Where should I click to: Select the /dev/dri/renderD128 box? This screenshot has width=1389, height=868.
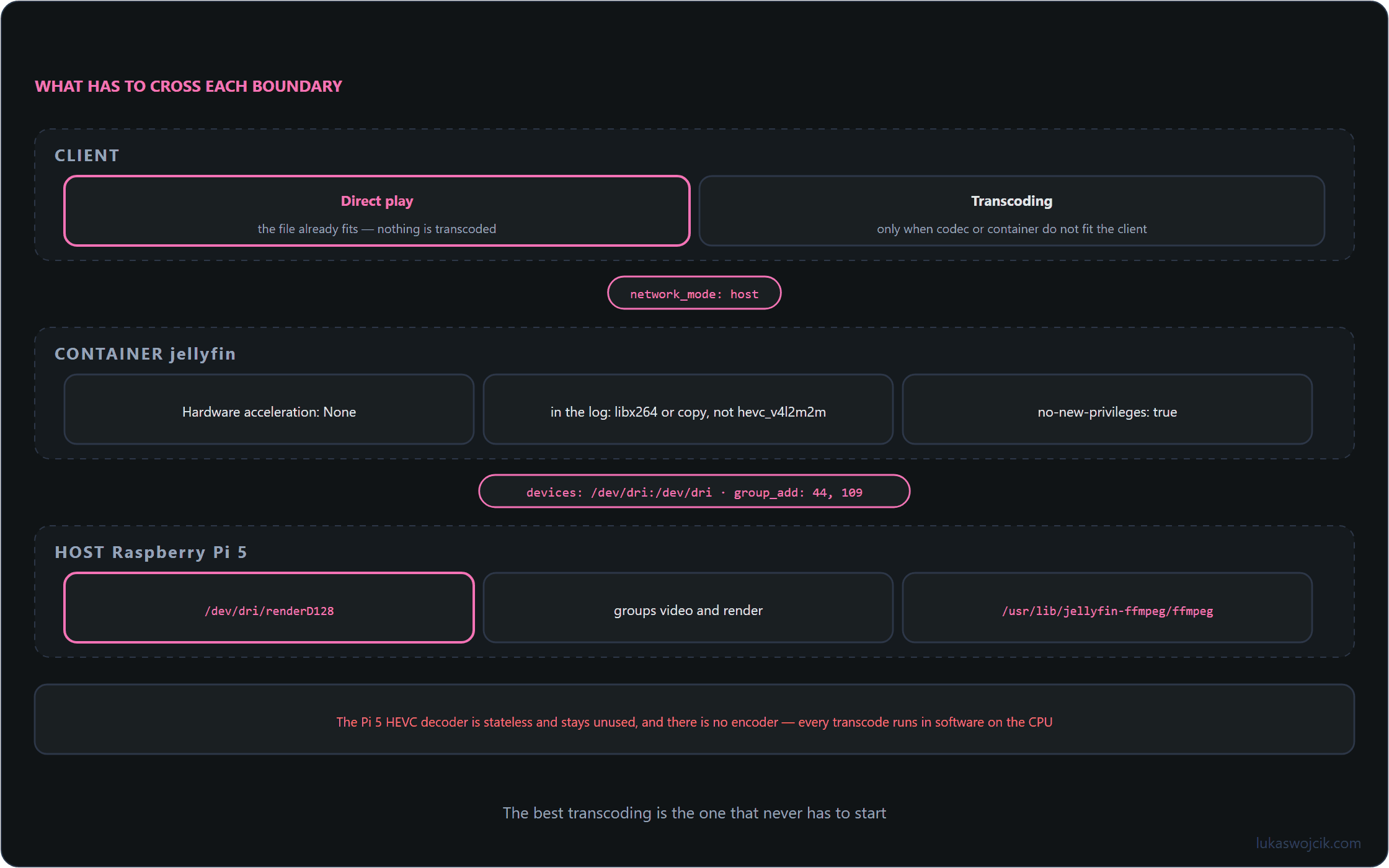tap(269, 608)
